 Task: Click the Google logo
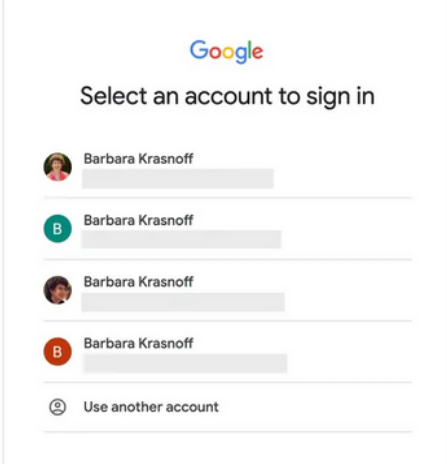(x=227, y=51)
